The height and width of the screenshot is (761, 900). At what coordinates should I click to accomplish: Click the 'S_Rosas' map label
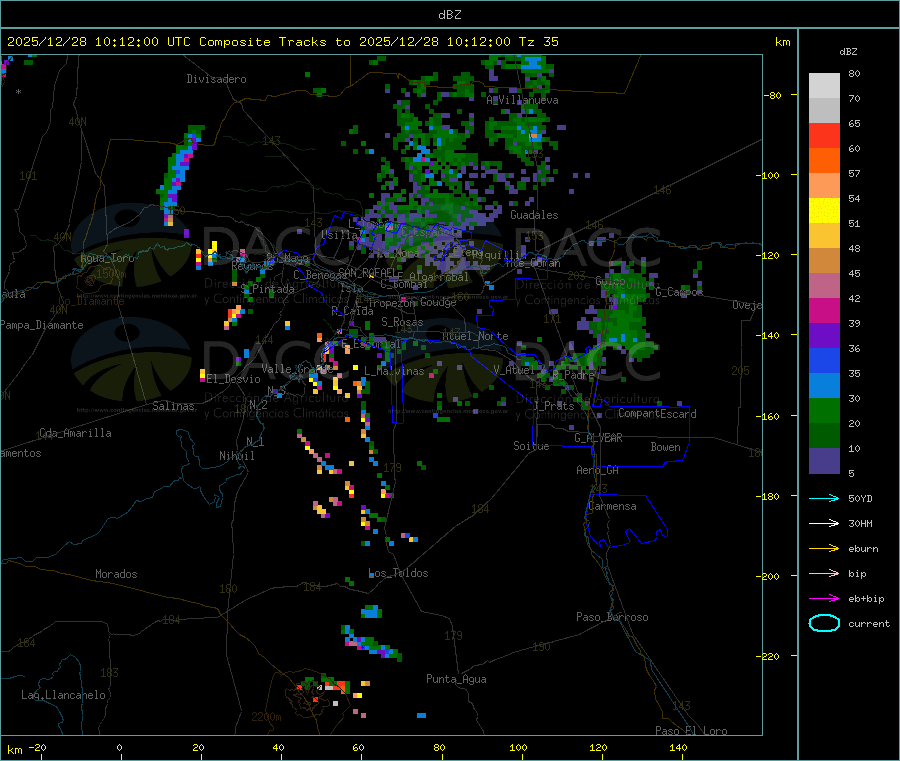tap(402, 322)
